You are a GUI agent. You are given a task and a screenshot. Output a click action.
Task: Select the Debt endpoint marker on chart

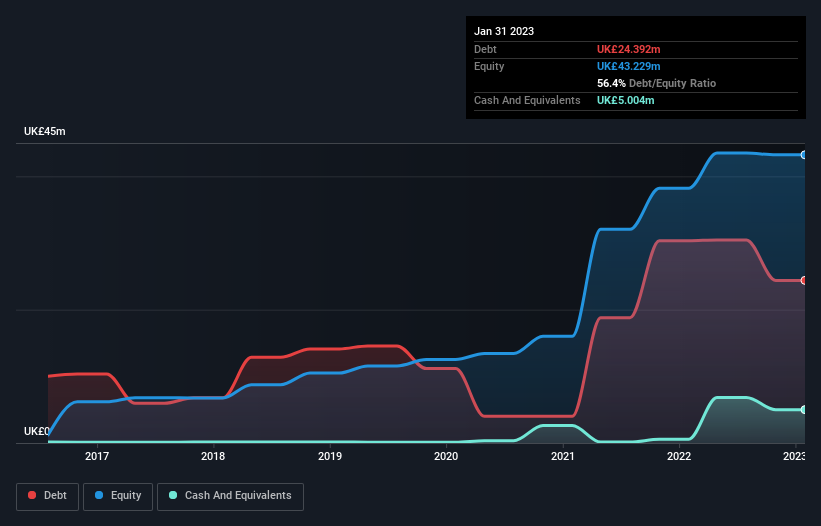tap(804, 281)
